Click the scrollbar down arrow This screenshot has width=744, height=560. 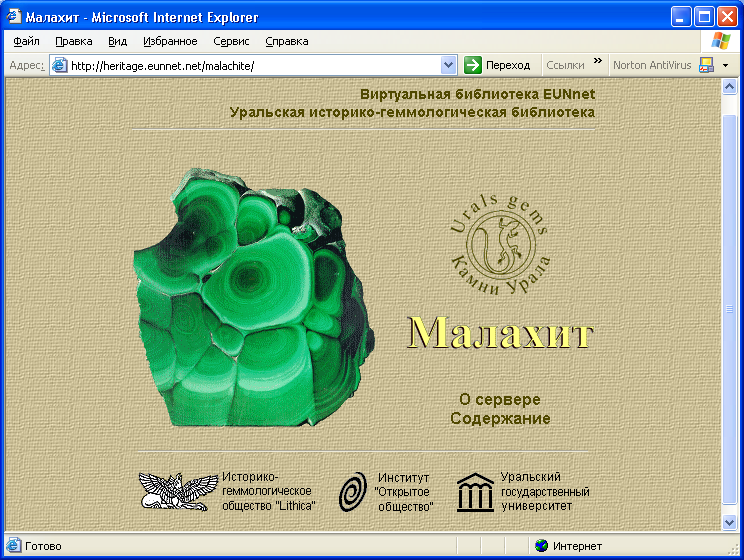pos(729,523)
